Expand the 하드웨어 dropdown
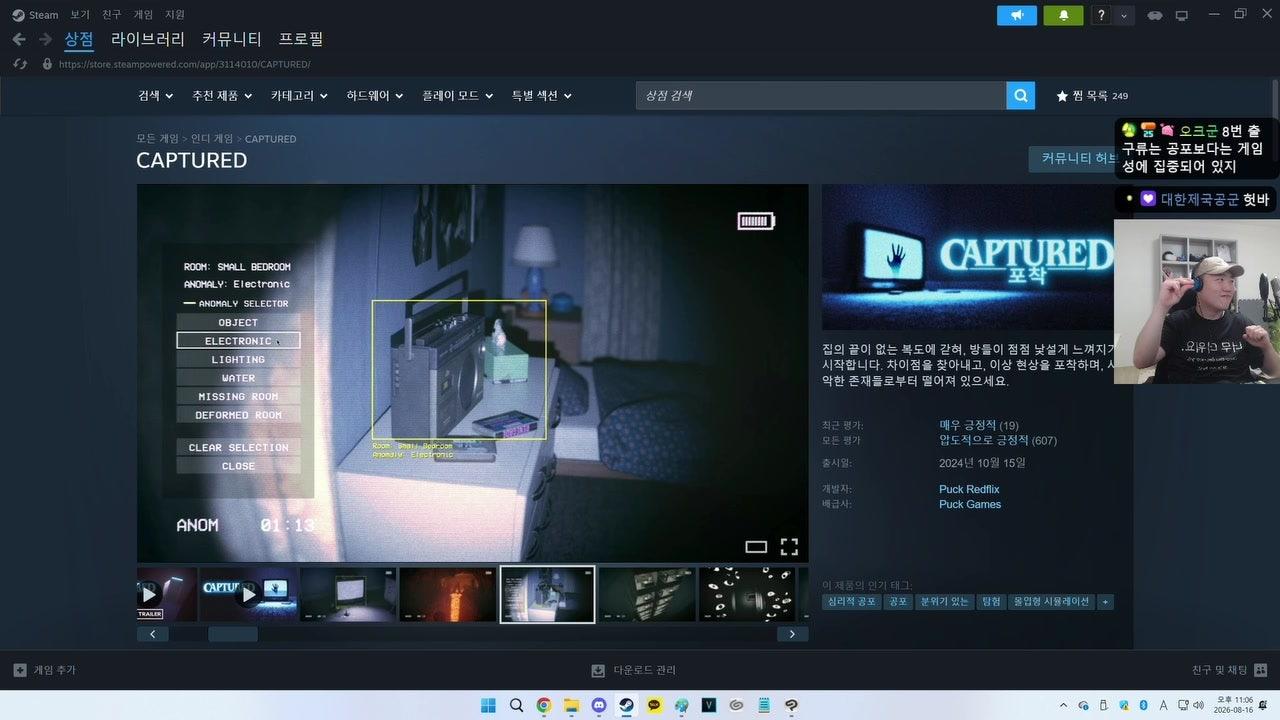 375,96
